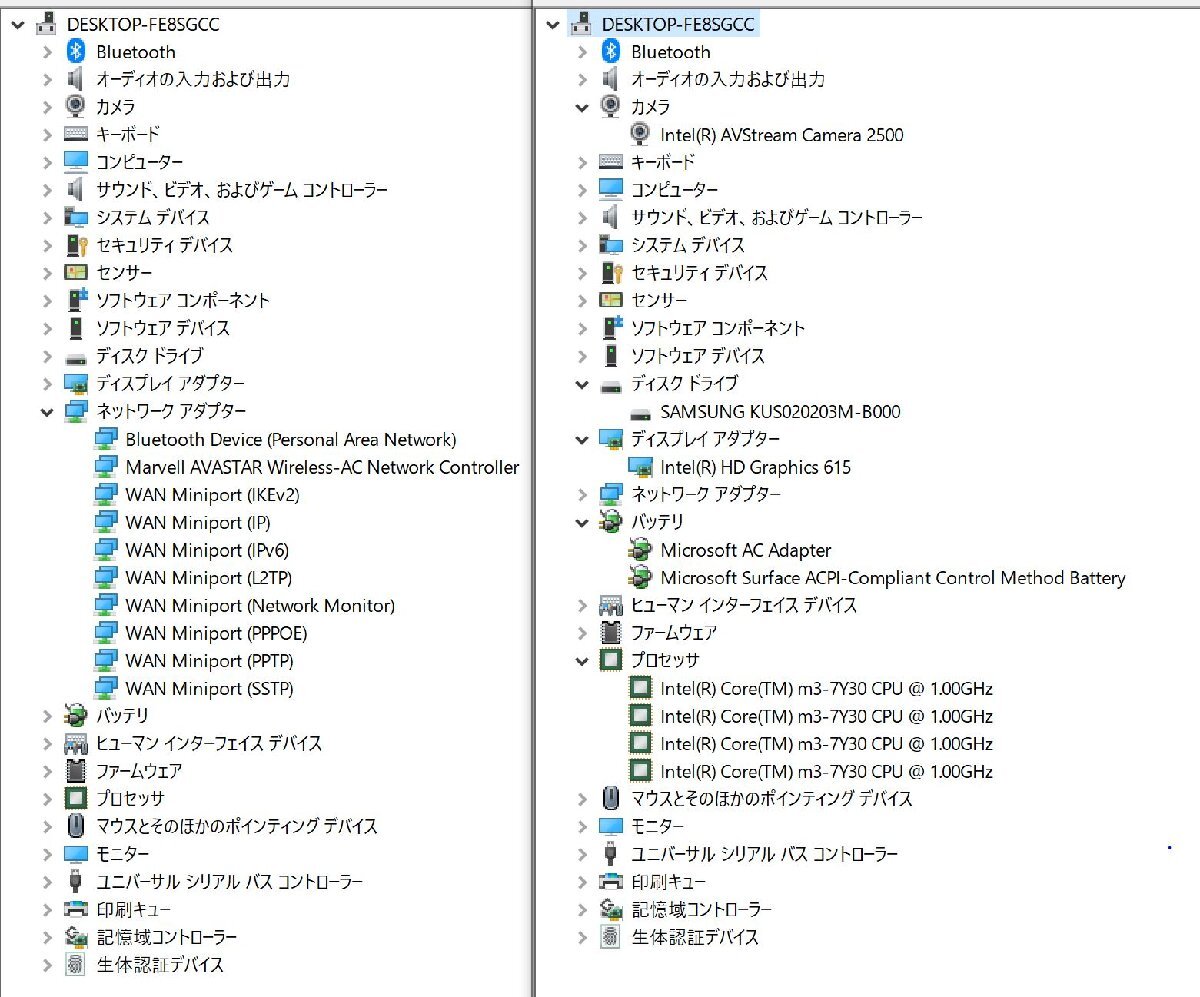Click SAMSUNG KUS020203M-B000 disk icon
The height and width of the screenshot is (997, 1200).
(x=640, y=412)
